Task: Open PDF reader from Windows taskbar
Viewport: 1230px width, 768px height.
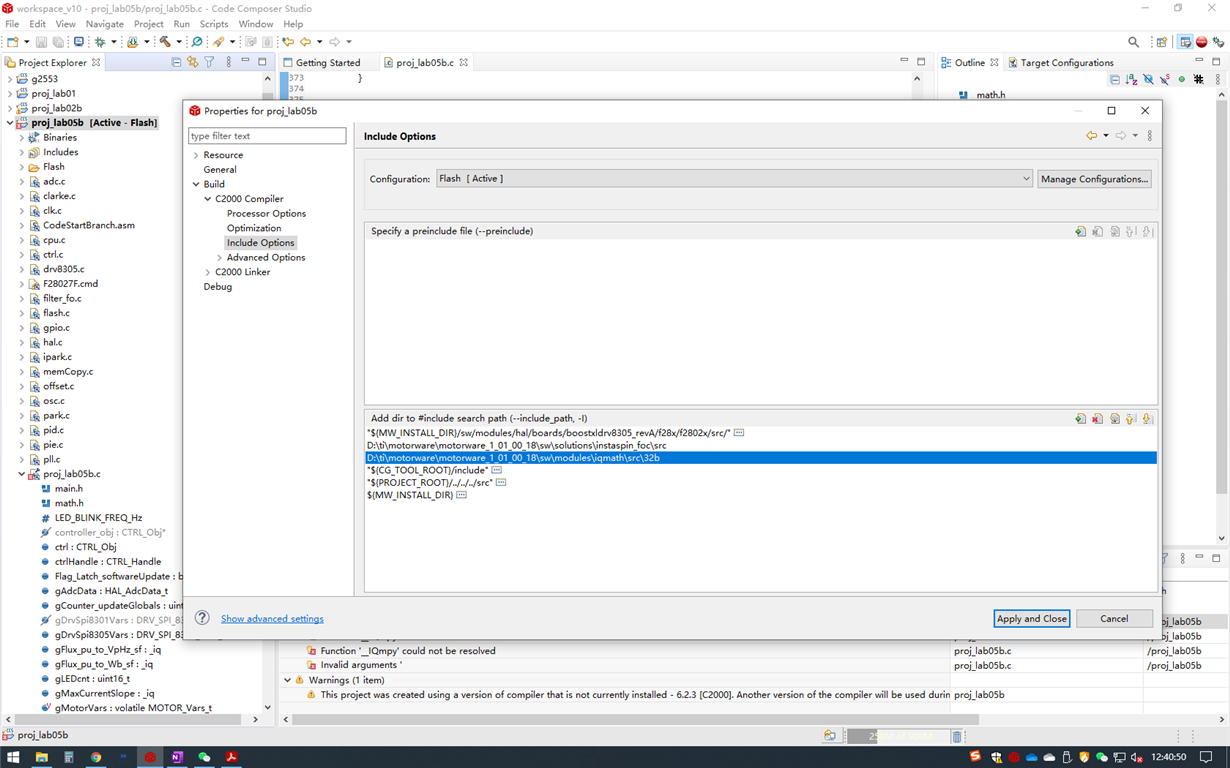Action: (x=231, y=757)
